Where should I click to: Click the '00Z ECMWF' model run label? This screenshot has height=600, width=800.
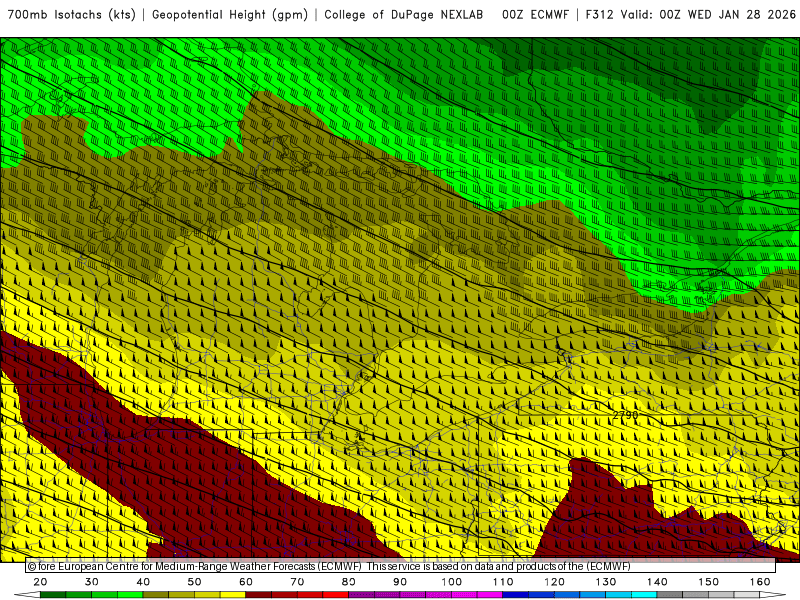[x=535, y=15]
